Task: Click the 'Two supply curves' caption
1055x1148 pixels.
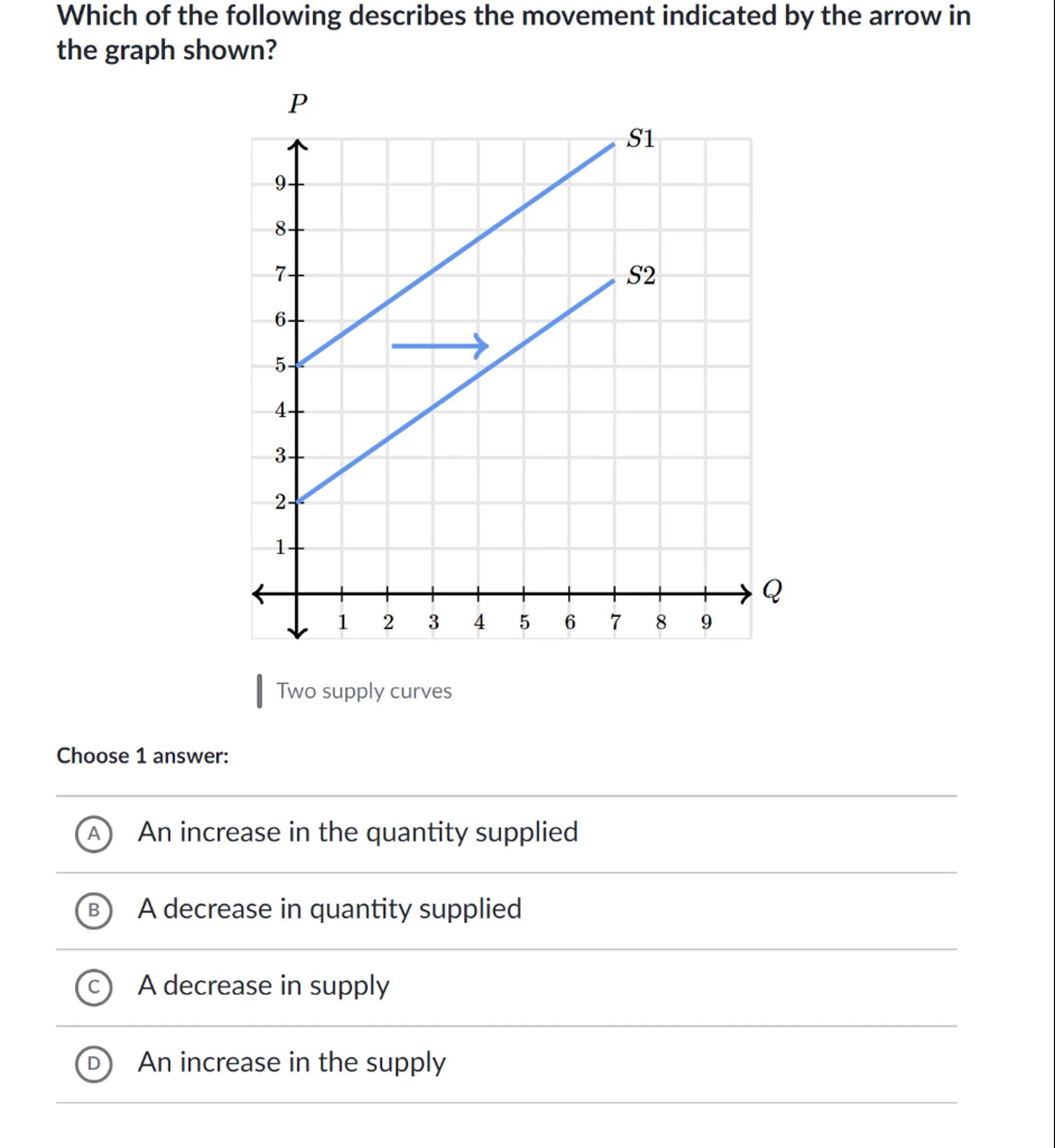Action: coord(364,691)
